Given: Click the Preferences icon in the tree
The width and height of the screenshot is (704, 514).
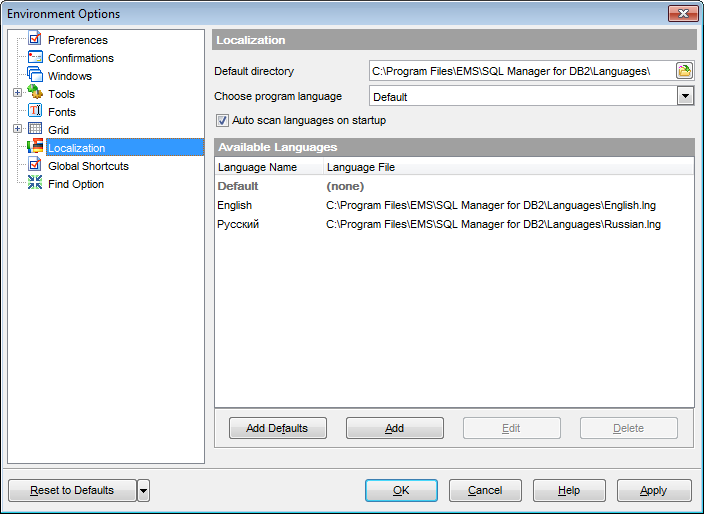Looking at the screenshot, I should coord(35,40).
